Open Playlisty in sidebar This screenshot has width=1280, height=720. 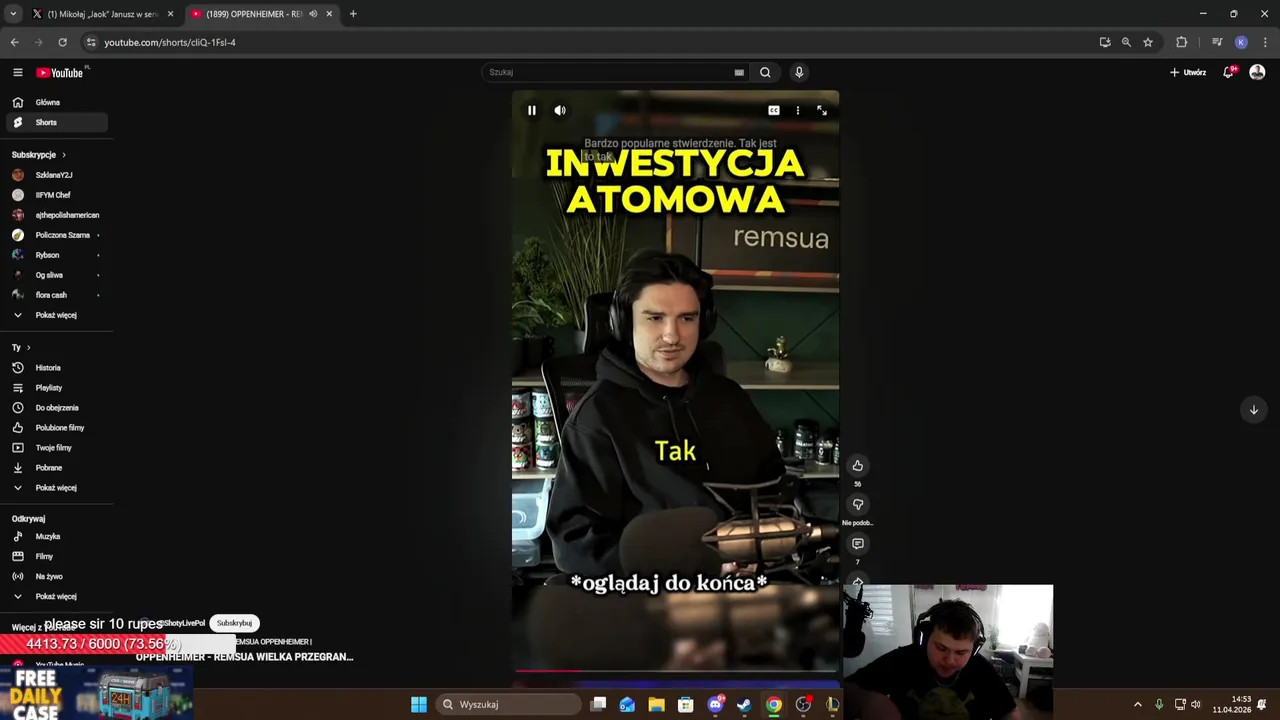click(56, 388)
